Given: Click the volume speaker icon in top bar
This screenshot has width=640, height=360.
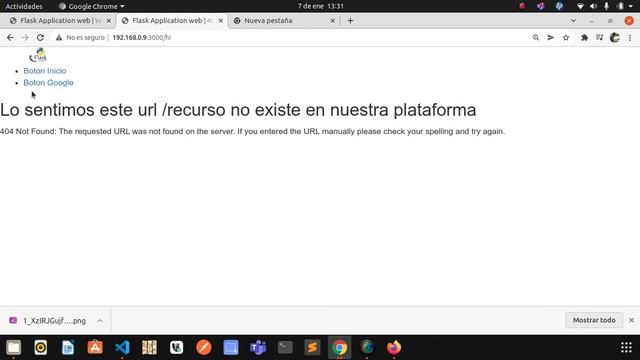Looking at the screenshot, I should 593,6.
